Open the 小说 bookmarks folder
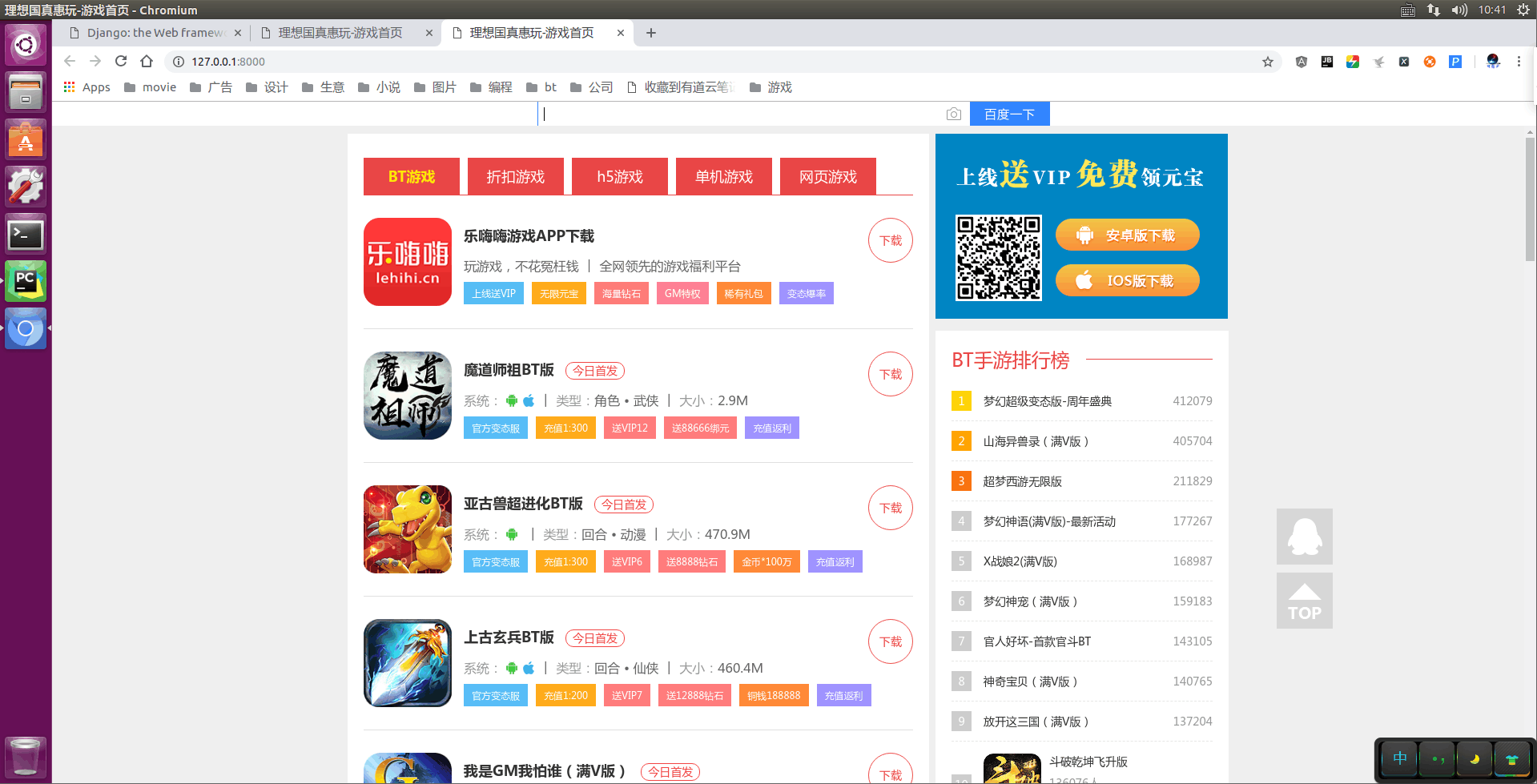The height and width of the screenshot is (784, 1537). (x=380, y=87)
